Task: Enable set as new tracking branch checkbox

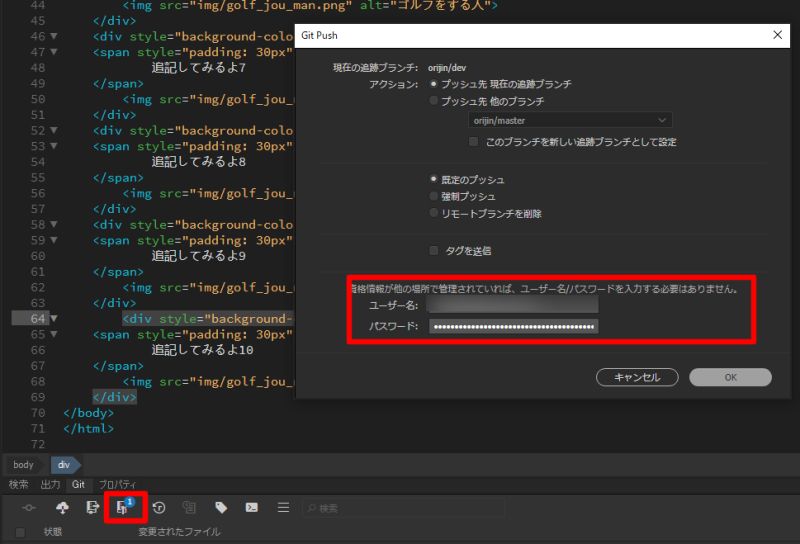Action: click(473, 141)
